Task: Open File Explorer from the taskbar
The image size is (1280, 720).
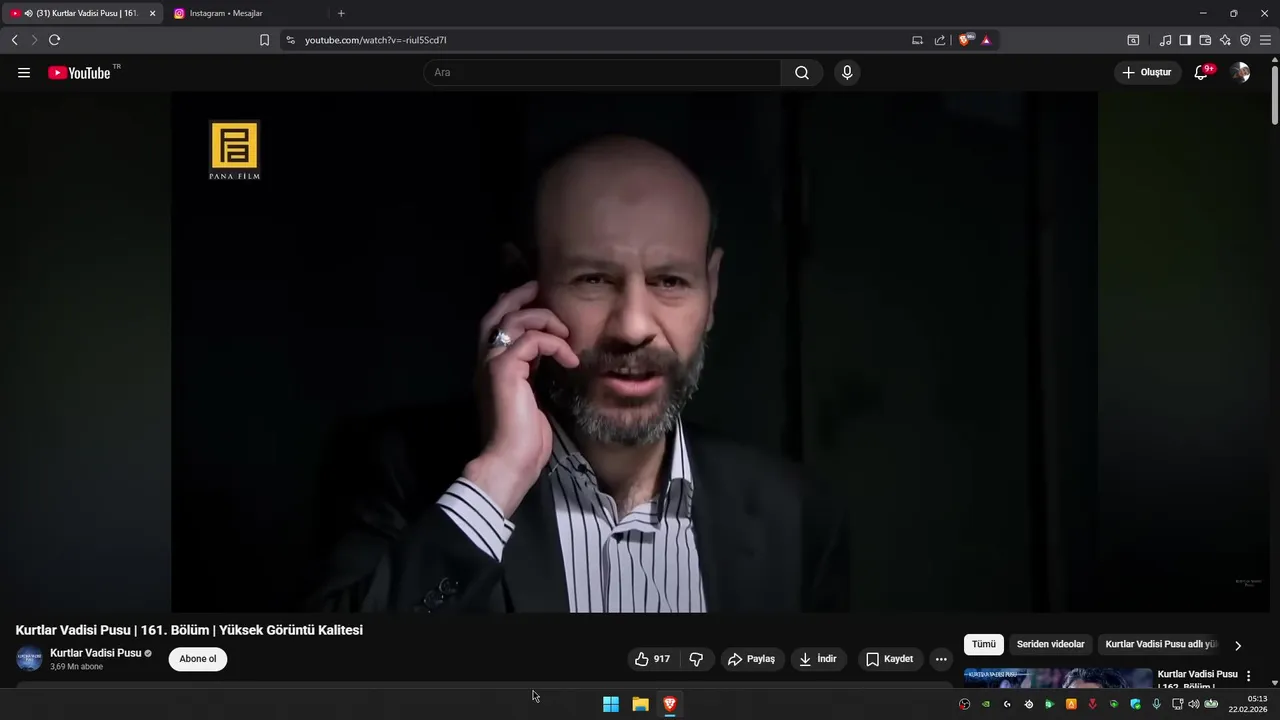Action: pyautogui.click(x=640, y=704)
